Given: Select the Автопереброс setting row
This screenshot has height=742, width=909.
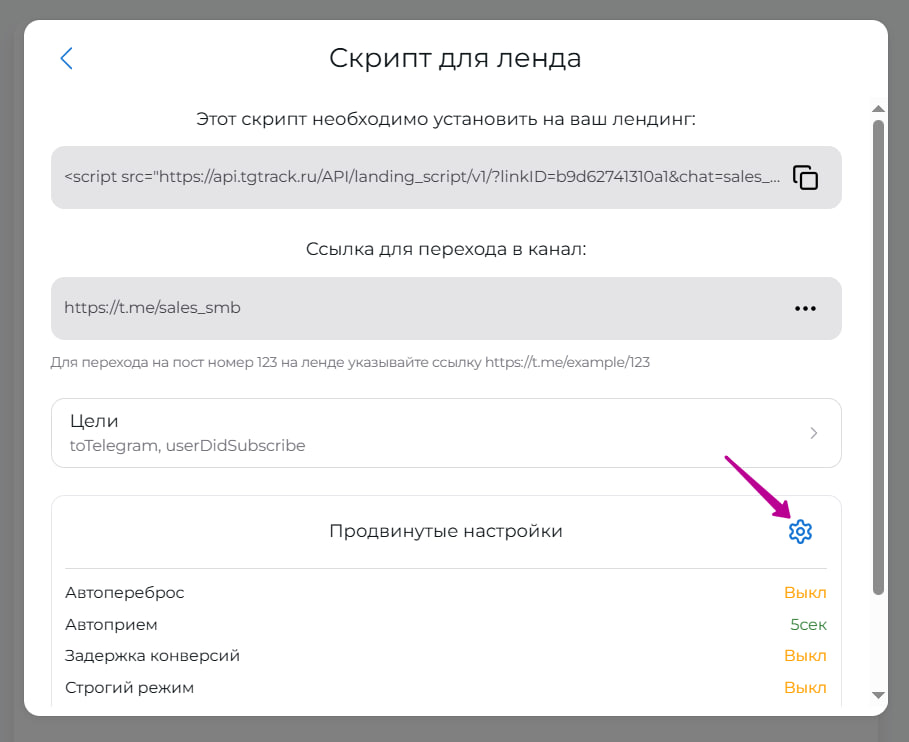Looking at the screenshot, I should (446, 592).
